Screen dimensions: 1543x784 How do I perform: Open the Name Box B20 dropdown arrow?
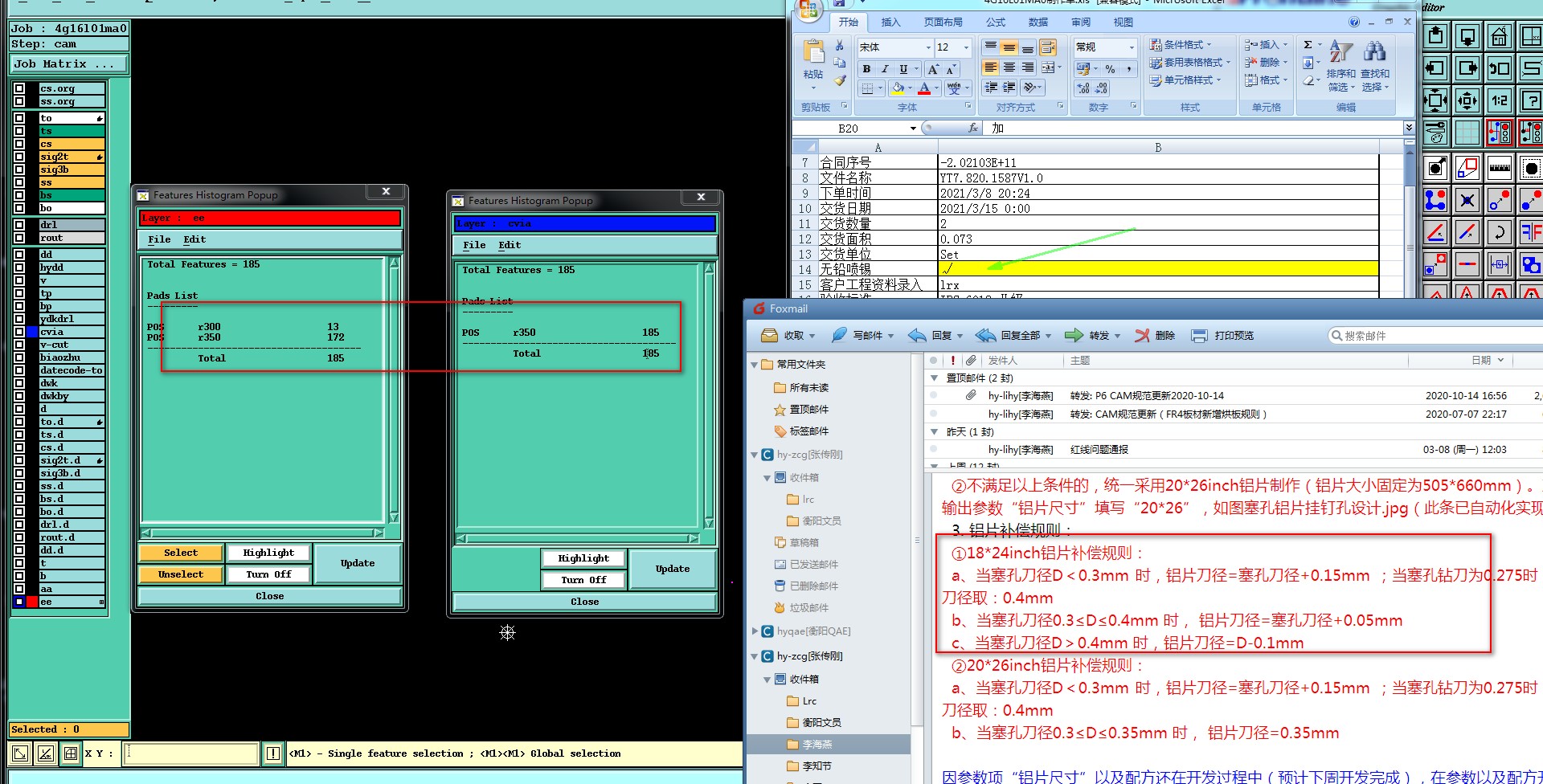point(913,129)
